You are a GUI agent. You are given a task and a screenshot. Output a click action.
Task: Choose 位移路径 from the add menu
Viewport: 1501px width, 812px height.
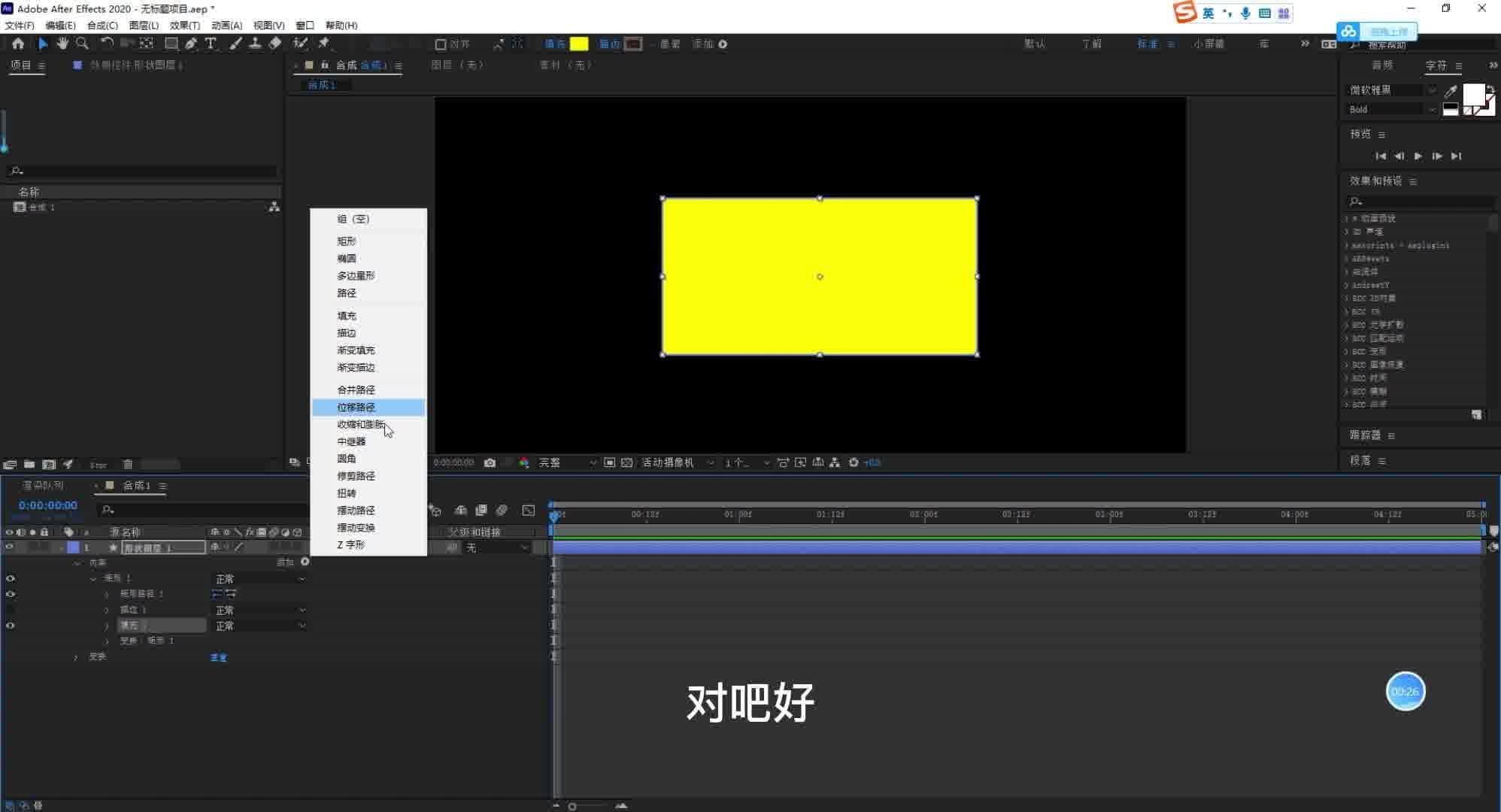click(x=356, y=408)
